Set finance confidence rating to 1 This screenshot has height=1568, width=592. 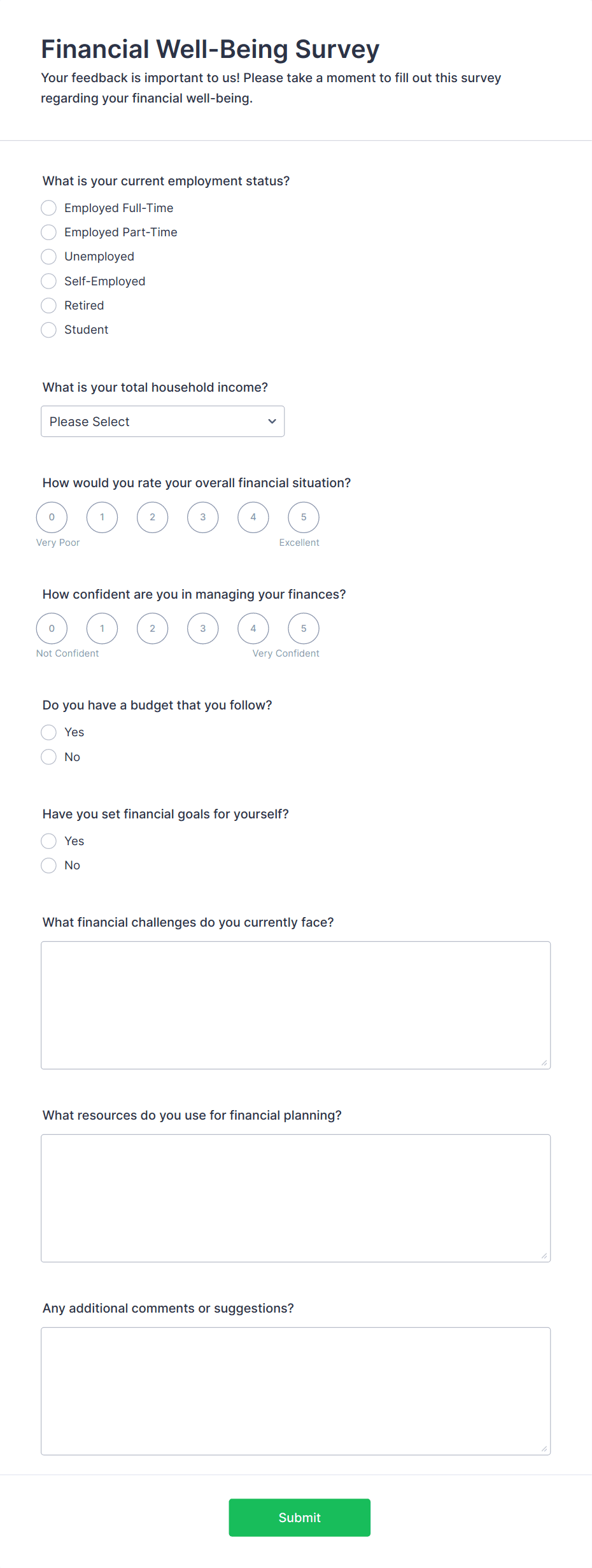(x=102, y=629)
